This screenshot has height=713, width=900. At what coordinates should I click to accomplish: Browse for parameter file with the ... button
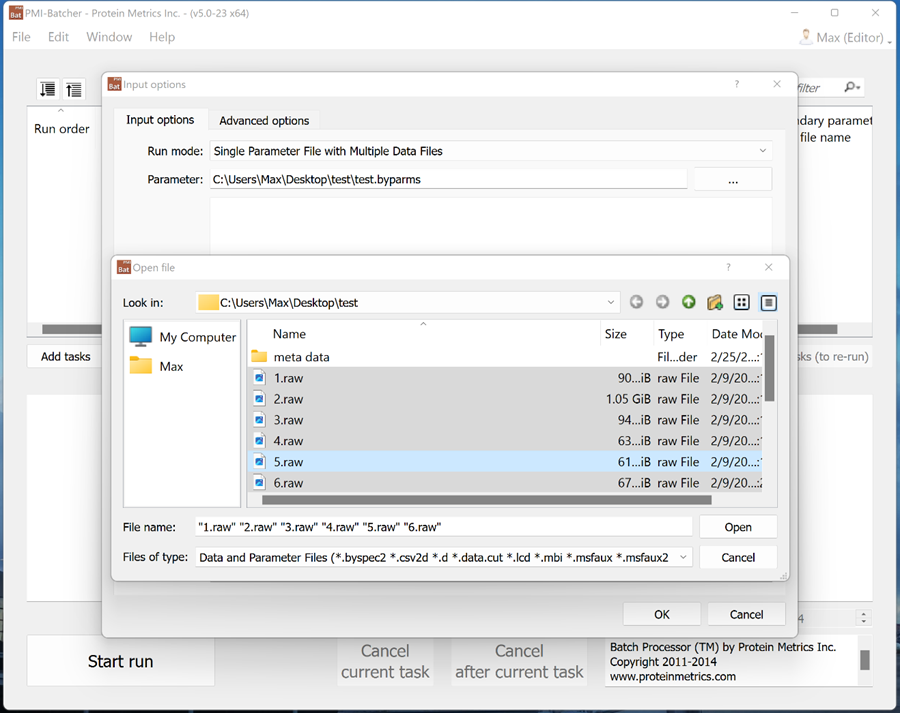pyautogui.click(x=732, y=180)
